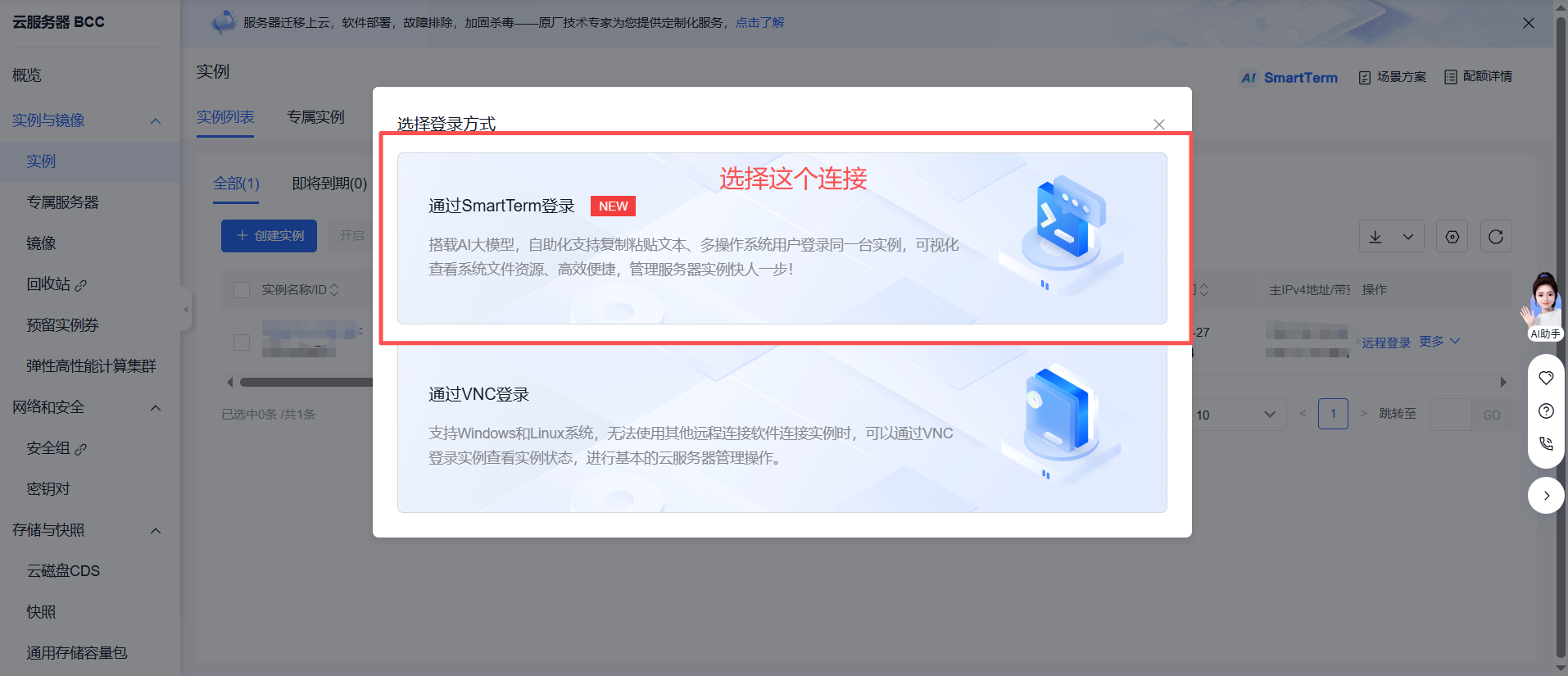The height and width of the screenshot is (676, 1568).
Task: Go to previous page arrow
Action: coord(1303,414)
